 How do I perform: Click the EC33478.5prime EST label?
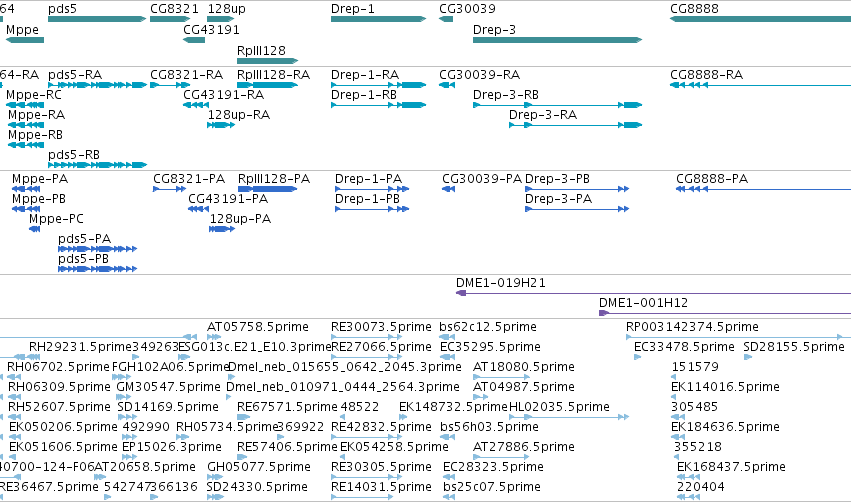click(x=684, y=347)
